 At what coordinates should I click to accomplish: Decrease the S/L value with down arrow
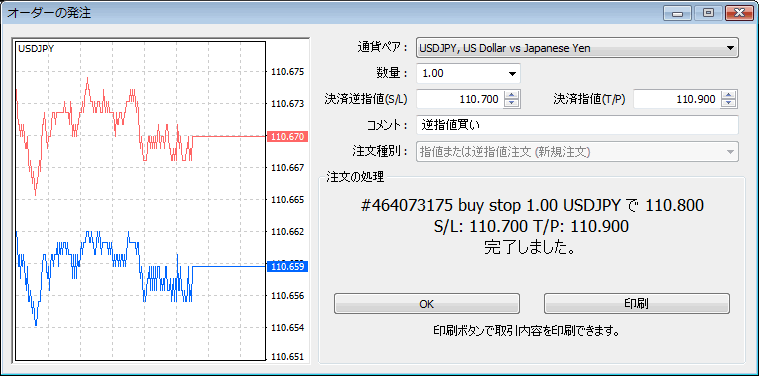[512, 104]
